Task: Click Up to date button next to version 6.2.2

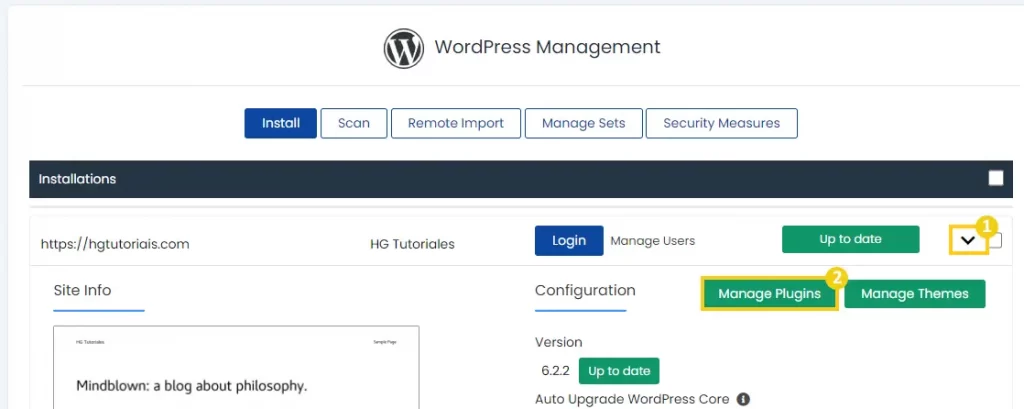Action: pyautogui.click(x=619, y=371)
